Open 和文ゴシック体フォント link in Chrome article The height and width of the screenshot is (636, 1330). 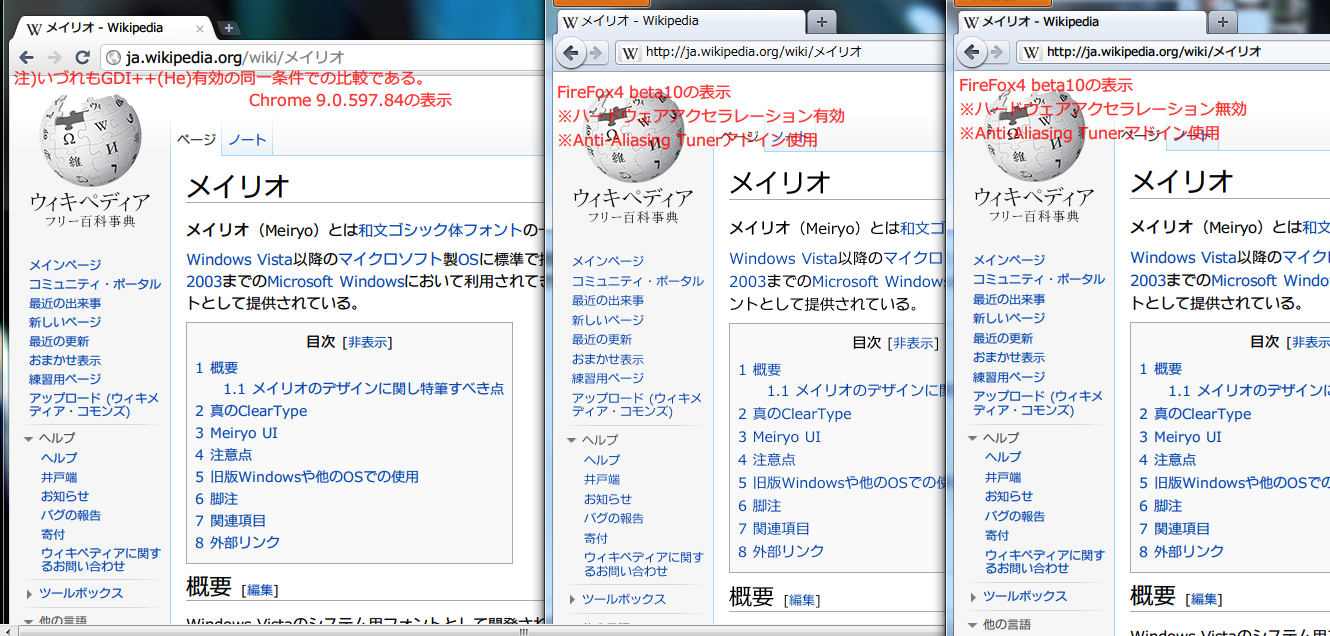[x=441, y=230]
